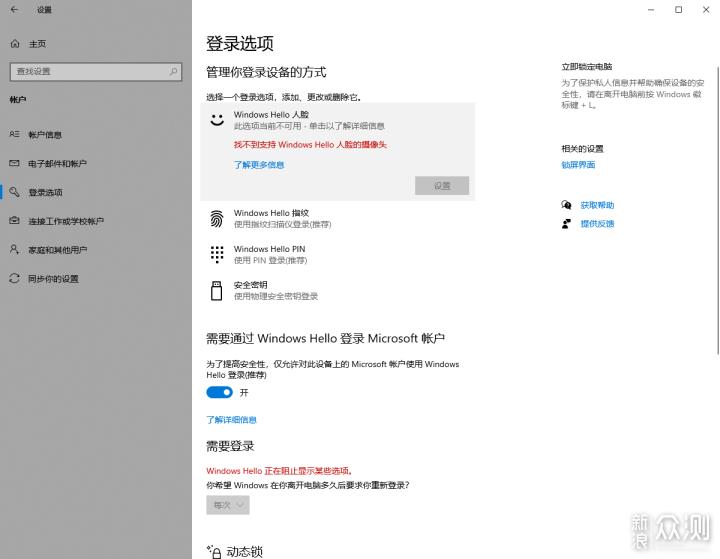Click into the 查找设置 search field
Image resolution: width=720 pixels, height=559 pixels.
pos(96,72)
